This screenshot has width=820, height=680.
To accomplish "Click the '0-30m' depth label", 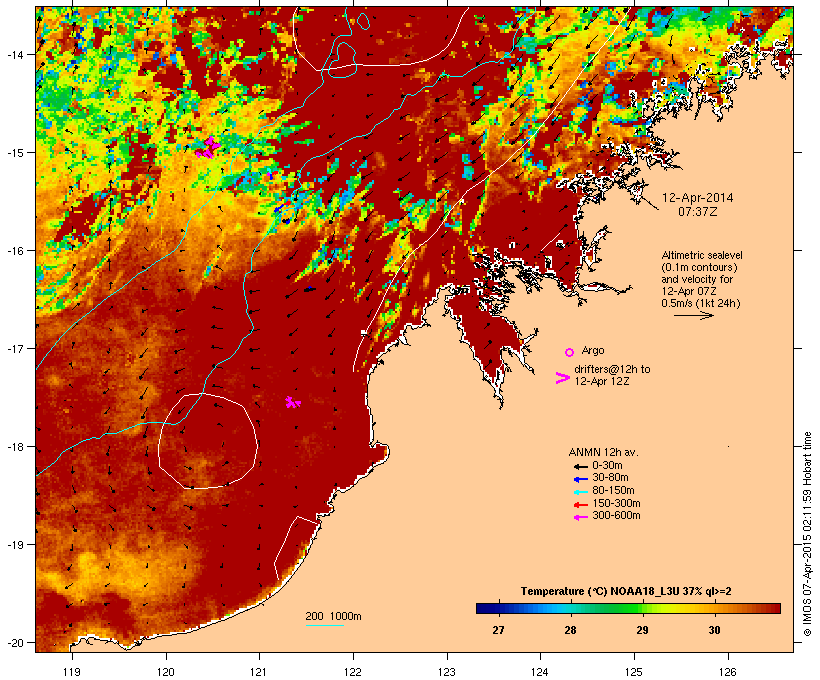I will point(607,466).
